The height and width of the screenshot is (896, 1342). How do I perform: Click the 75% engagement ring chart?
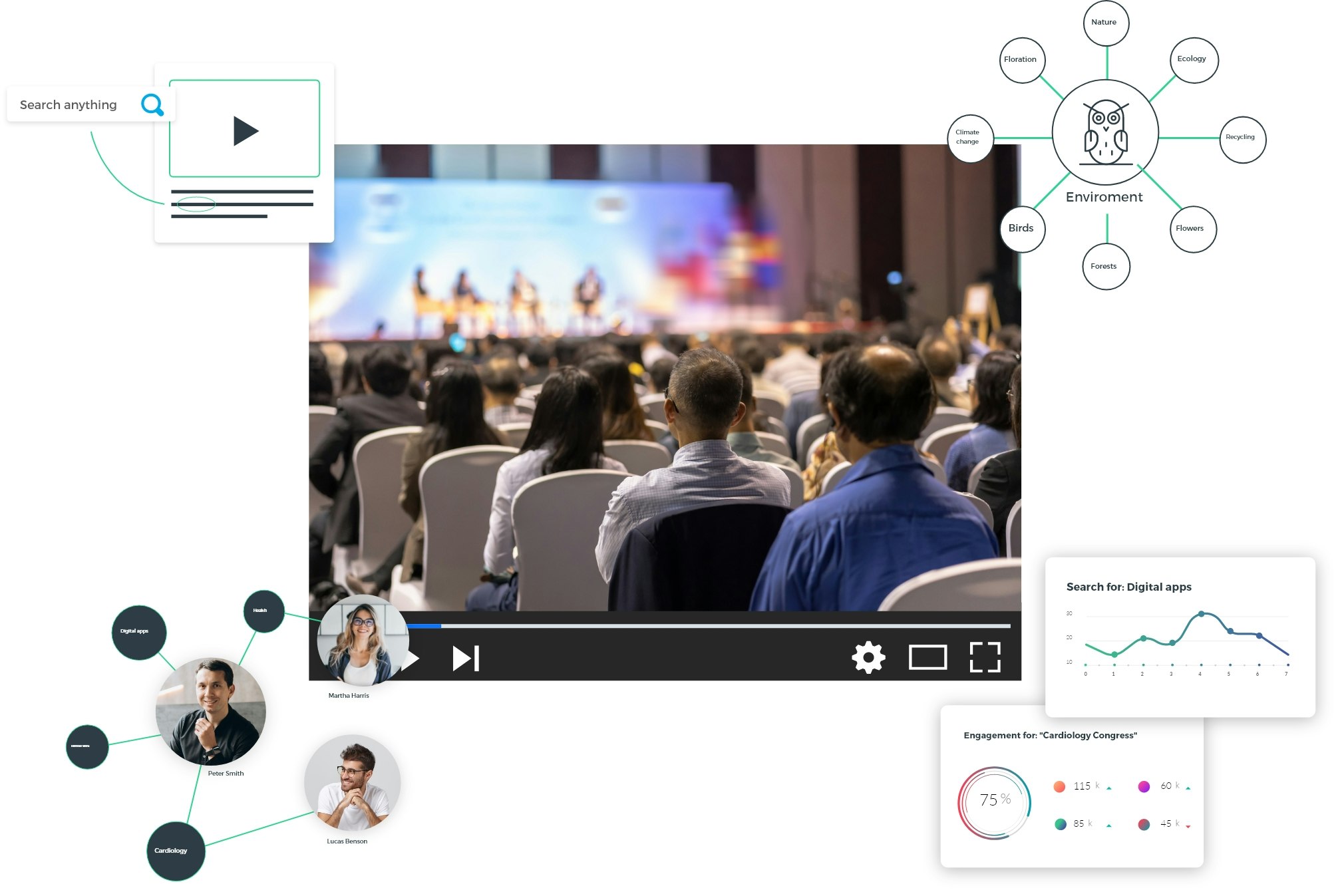pyautogui.click(x=994, y=802)
